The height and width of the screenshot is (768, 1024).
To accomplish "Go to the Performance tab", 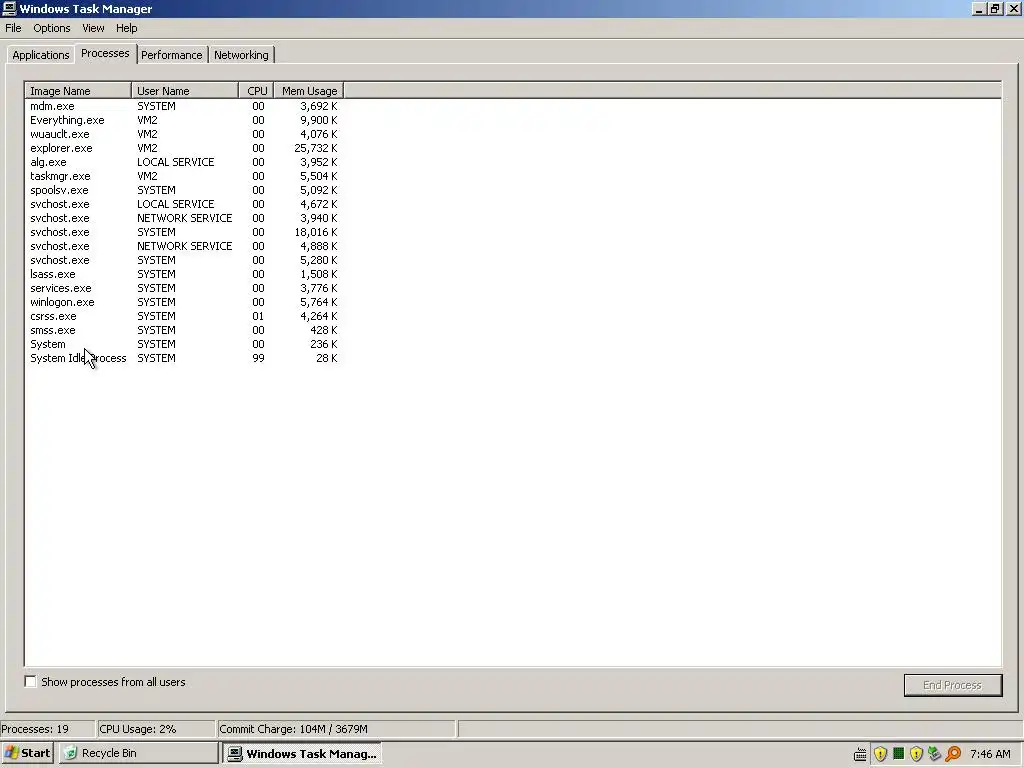I will point(172,55).
